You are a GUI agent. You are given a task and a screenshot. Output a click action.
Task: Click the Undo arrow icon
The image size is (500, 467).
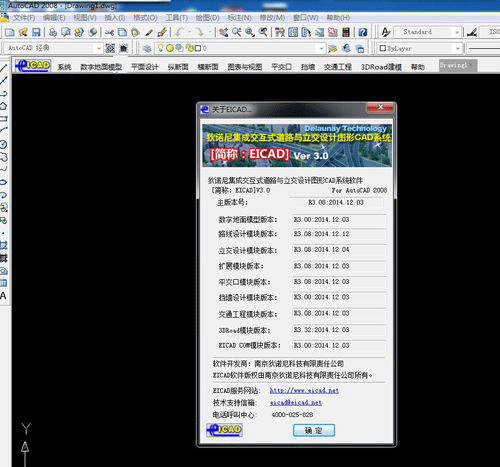(x=180, y=32)
